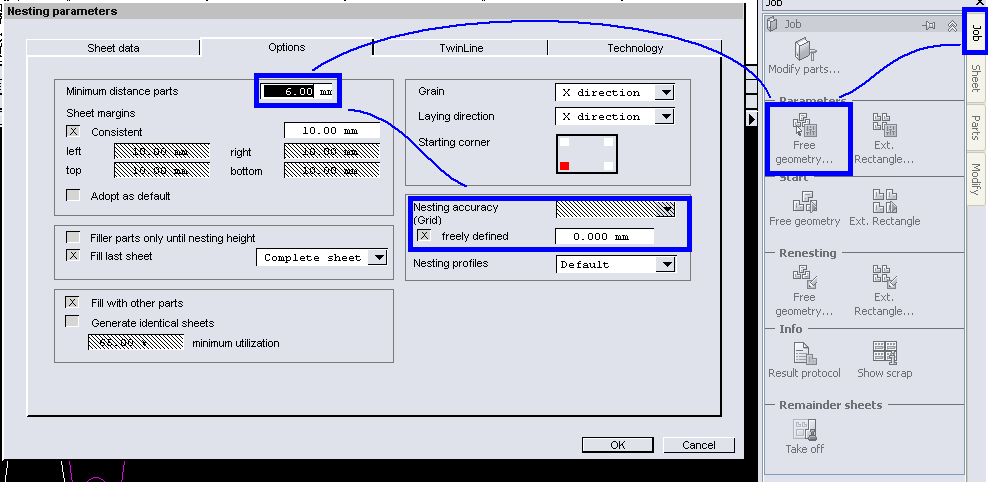Enable Filler parts only until nesting height
Image resolution: width=988 pixels, height=482 pixels.
click(x=73, y=238)
